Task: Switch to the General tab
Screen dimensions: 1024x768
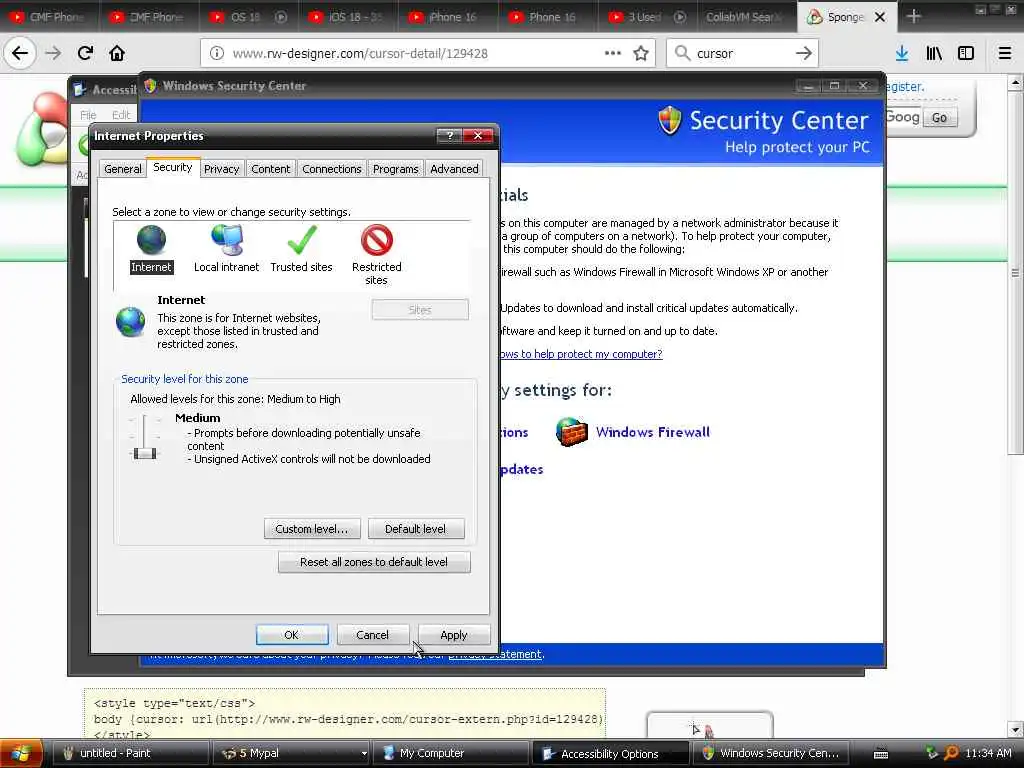Action: [x=123, y=168]
